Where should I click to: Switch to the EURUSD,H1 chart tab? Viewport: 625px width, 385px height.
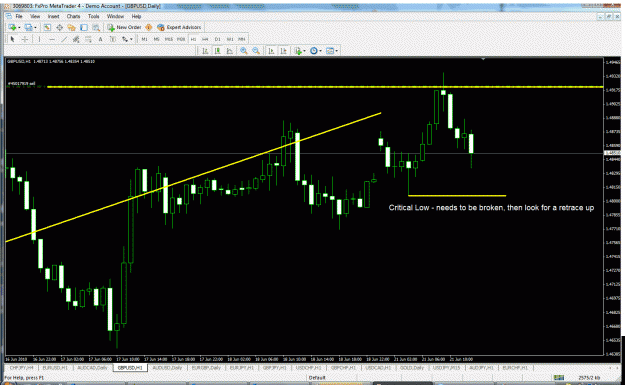click(55, 368)
